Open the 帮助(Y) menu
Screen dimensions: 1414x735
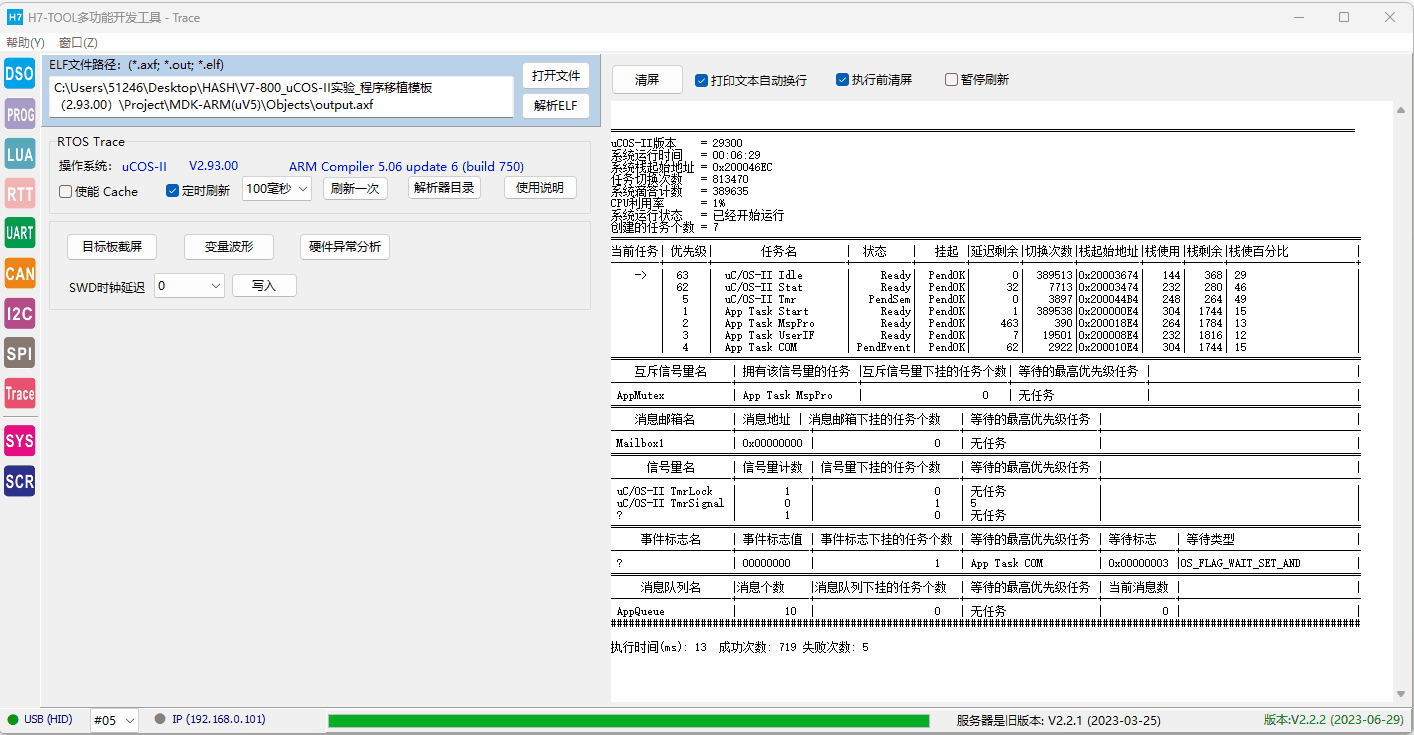25,43
